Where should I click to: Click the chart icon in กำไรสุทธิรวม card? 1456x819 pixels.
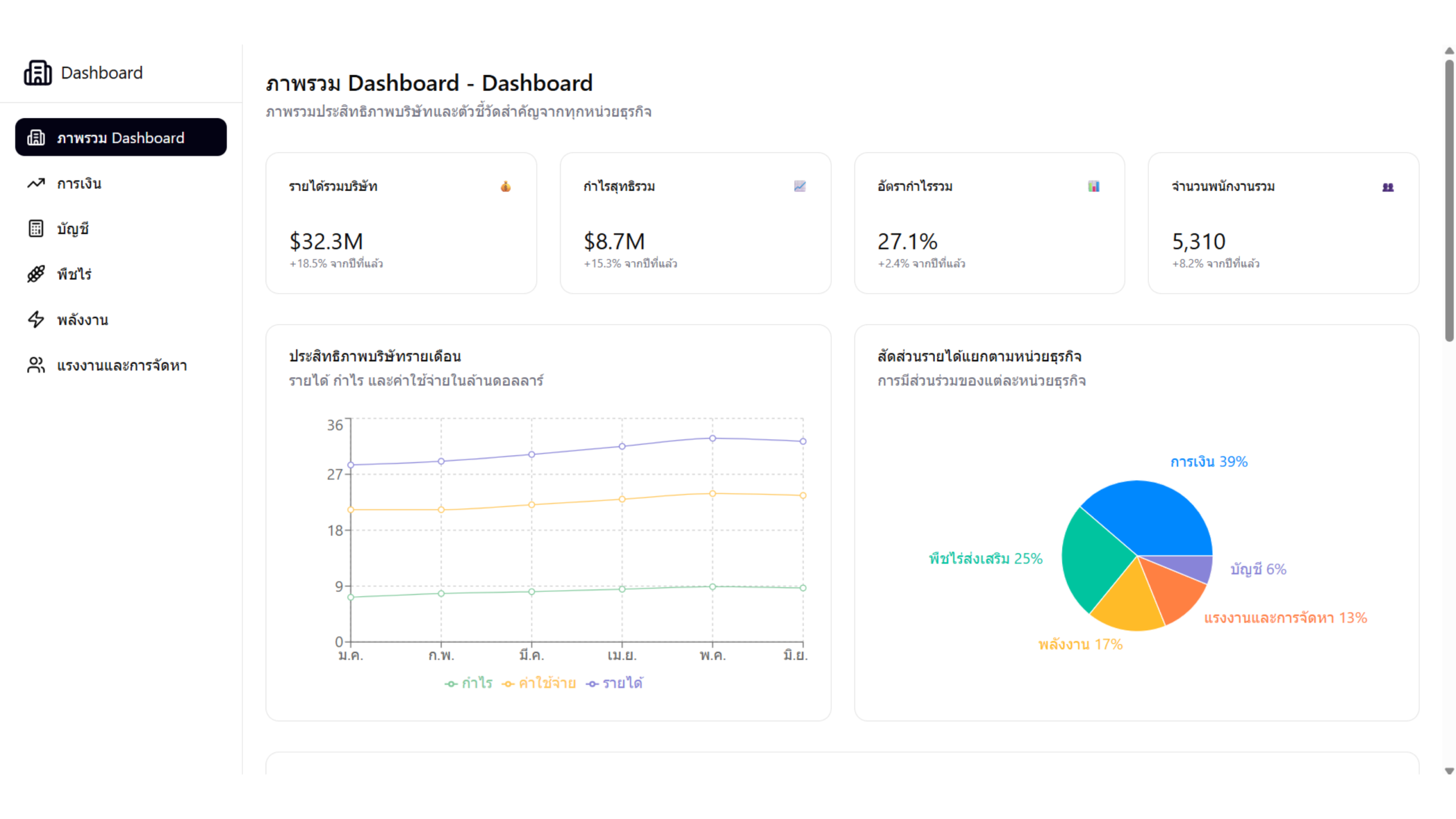(x=800, y=187)
